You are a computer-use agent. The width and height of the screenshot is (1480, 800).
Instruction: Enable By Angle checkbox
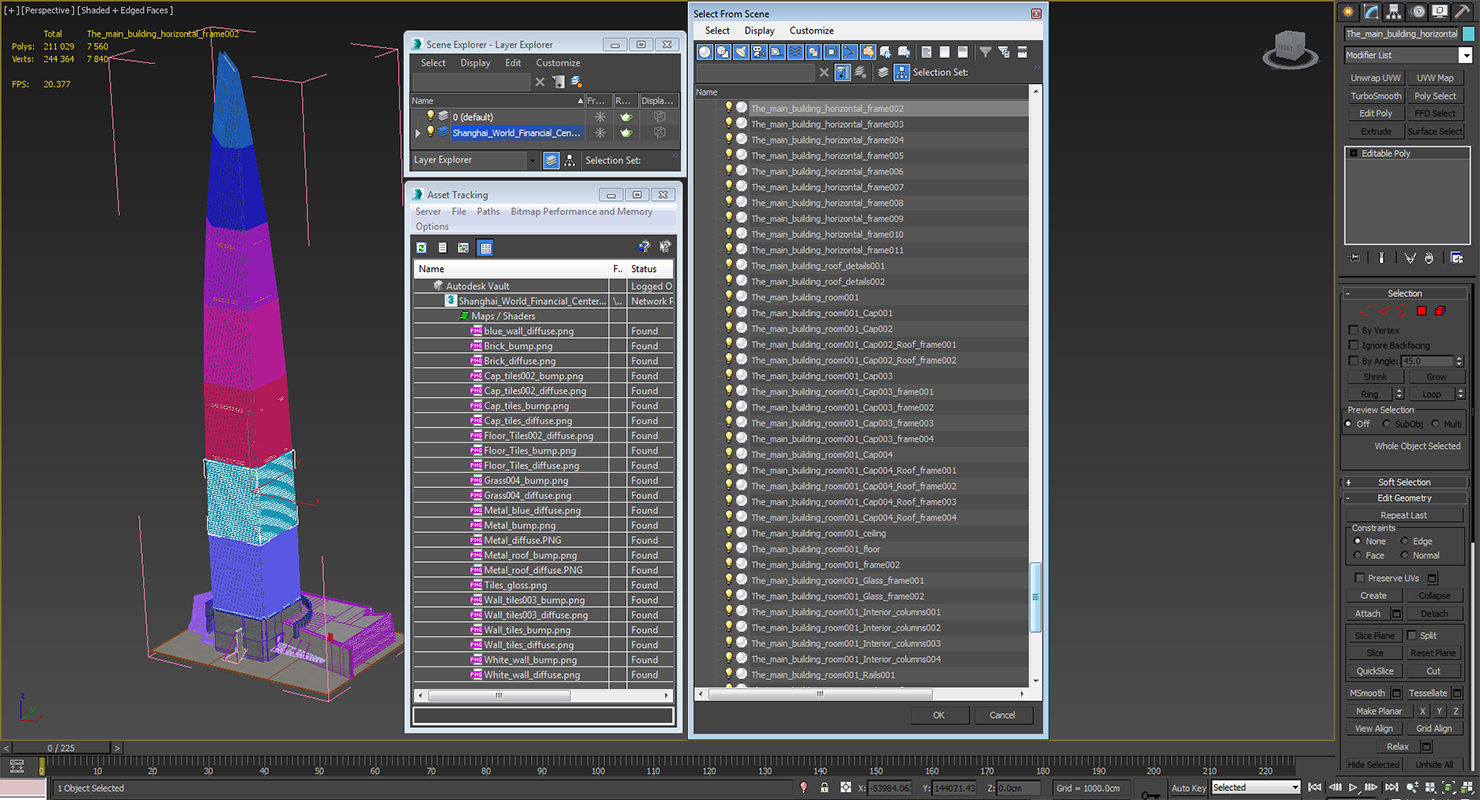tap(1354, 361)
